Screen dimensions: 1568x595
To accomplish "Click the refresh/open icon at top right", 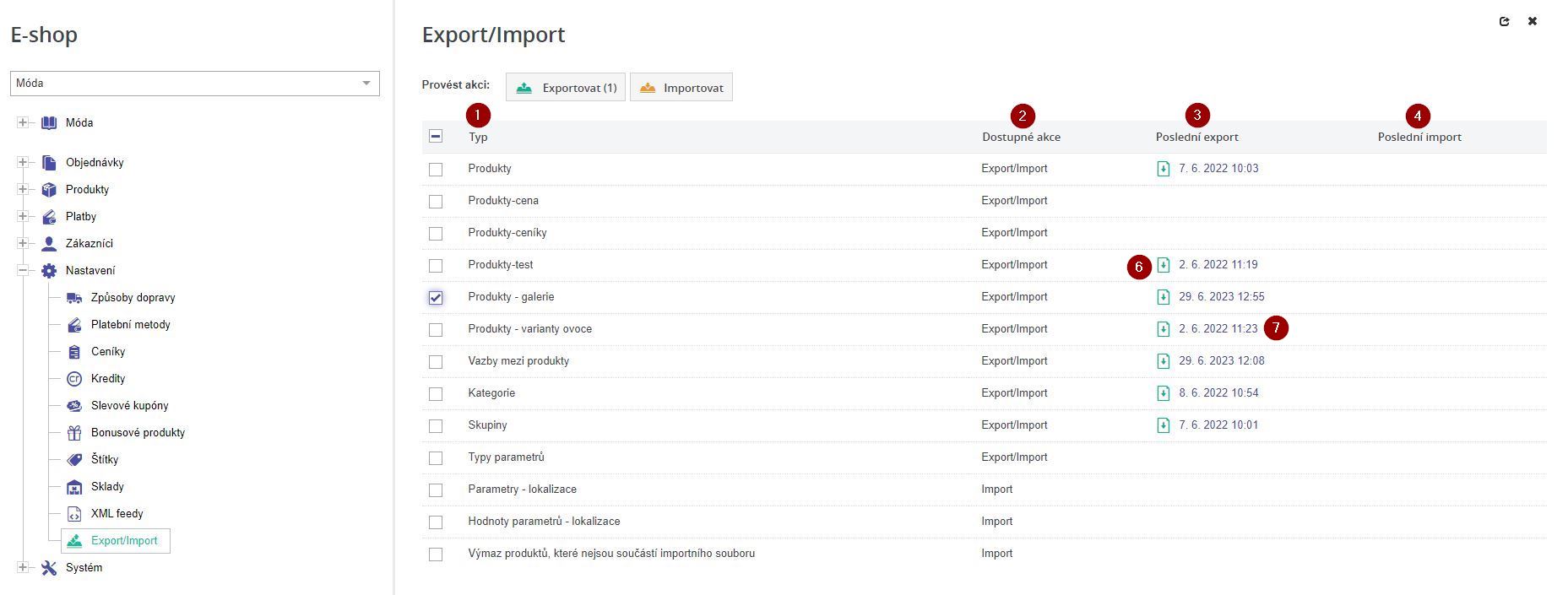I will 1504,22.
